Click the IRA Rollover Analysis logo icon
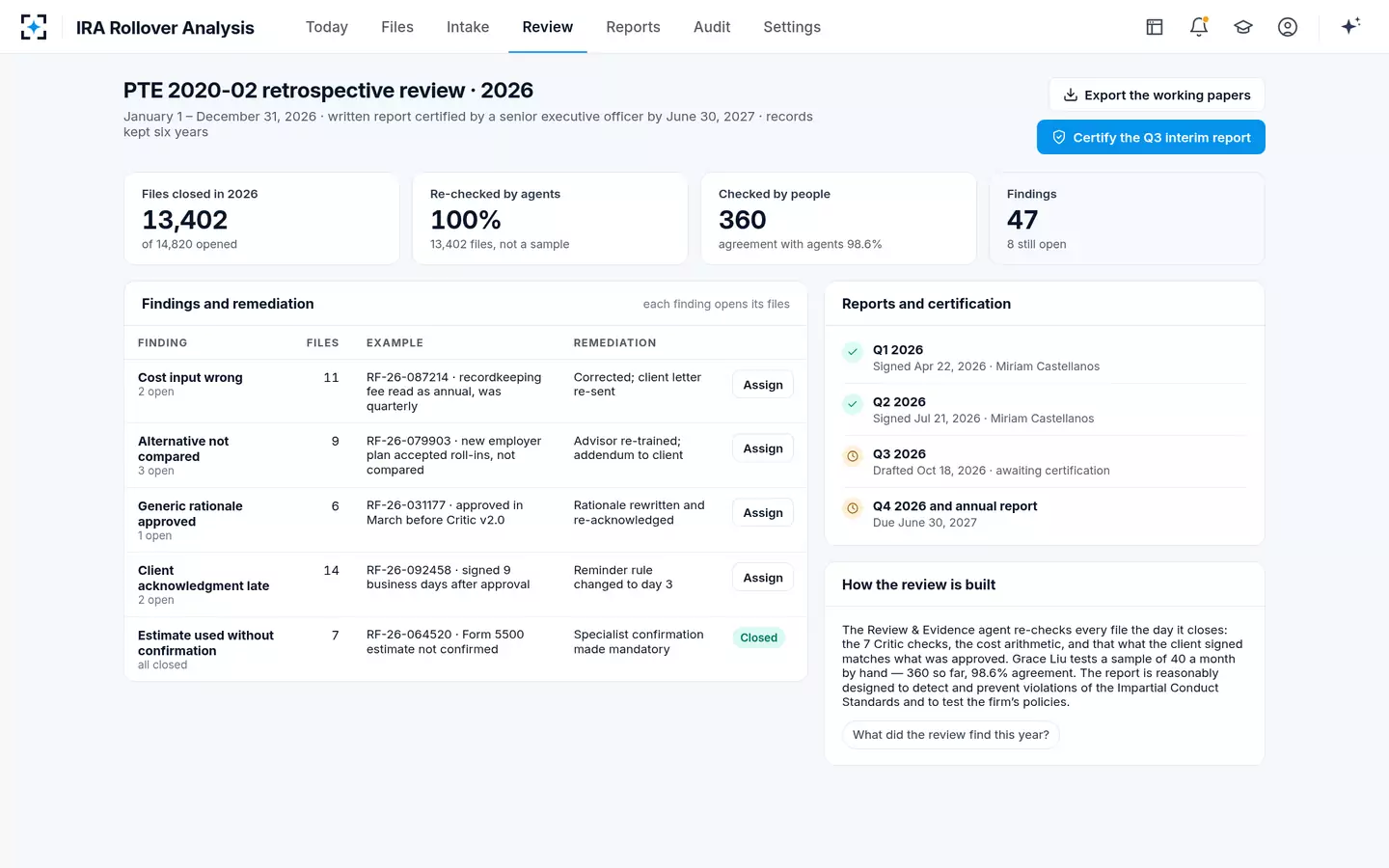This screenshot has height=868, width=1389. click(34, 27)
